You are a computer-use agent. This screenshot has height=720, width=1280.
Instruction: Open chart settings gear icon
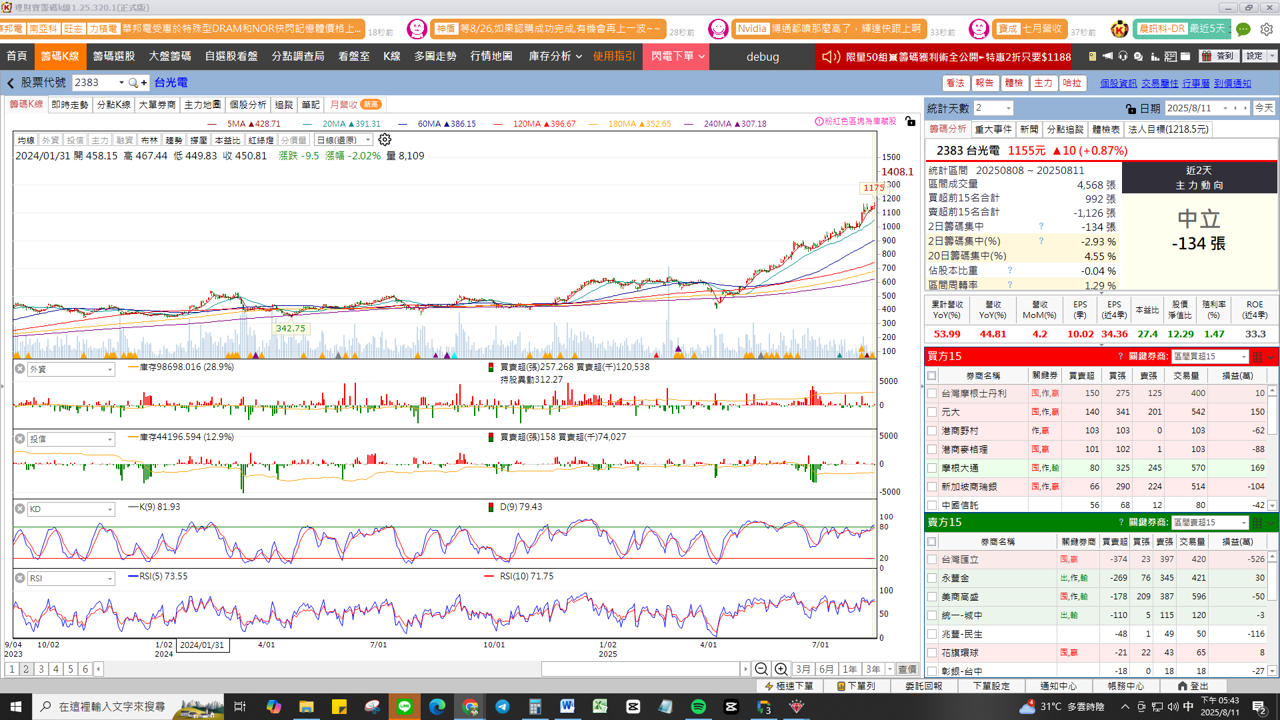click(385, 140)
